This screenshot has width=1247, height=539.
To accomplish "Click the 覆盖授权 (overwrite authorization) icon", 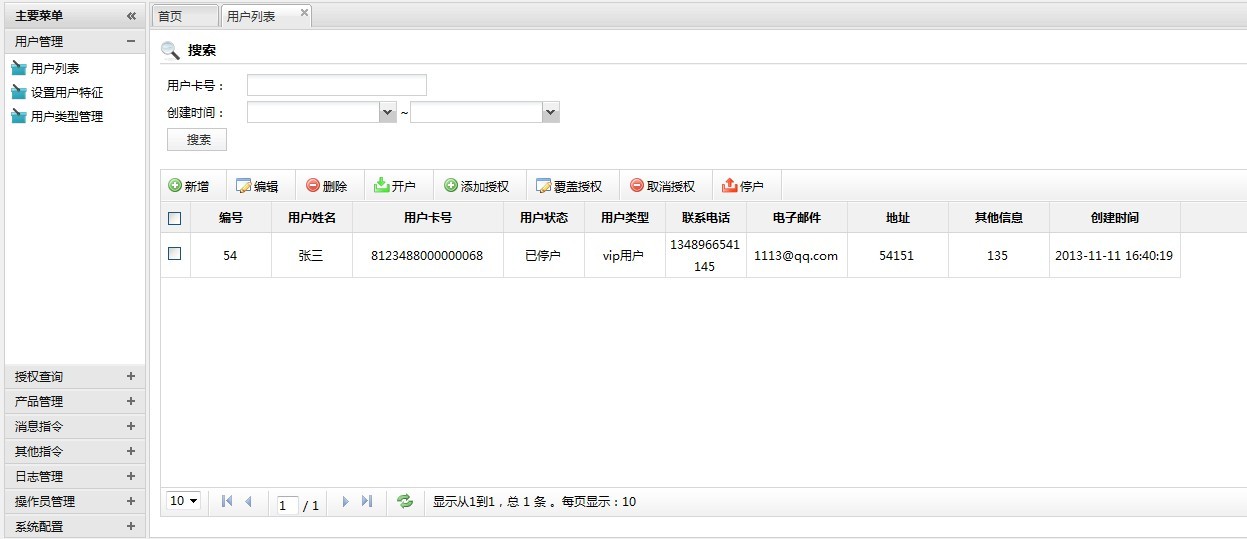I will click(x=544, y=186).
